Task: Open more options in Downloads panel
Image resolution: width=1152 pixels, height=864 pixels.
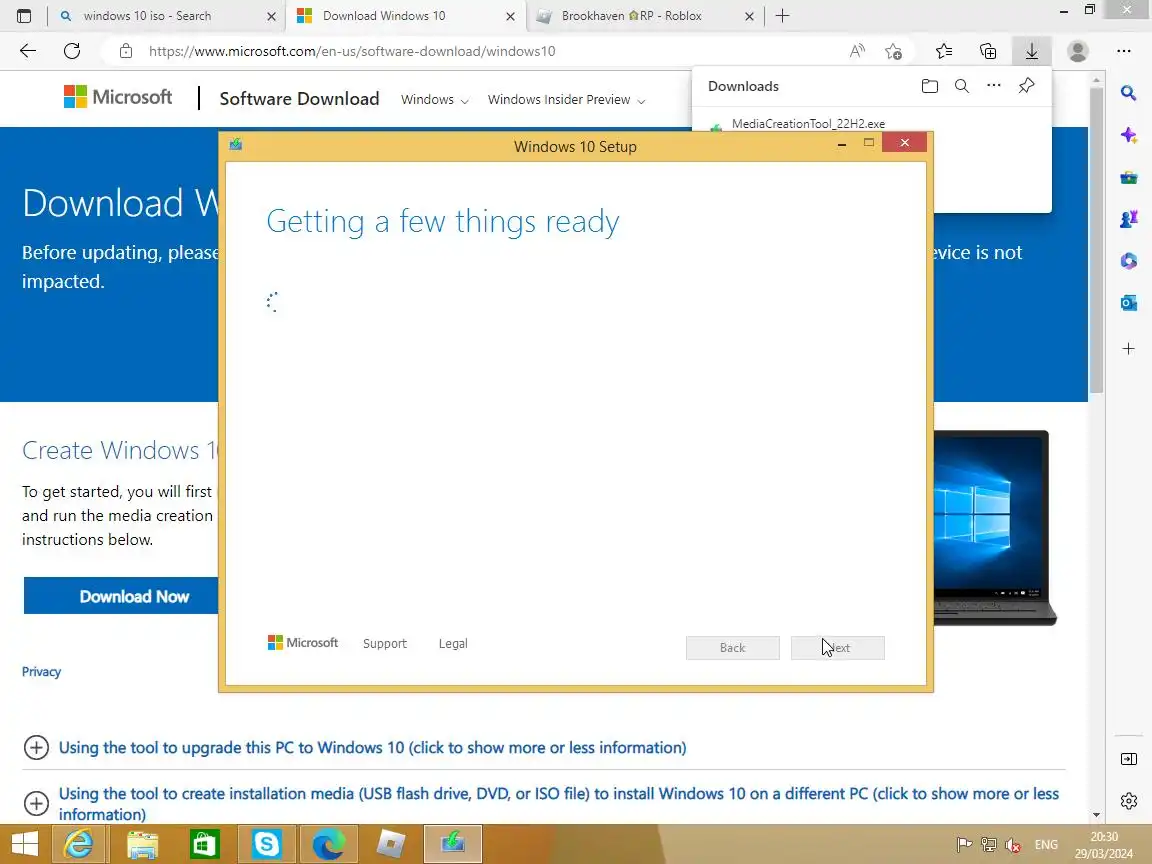Action: (x=994, y=85)
